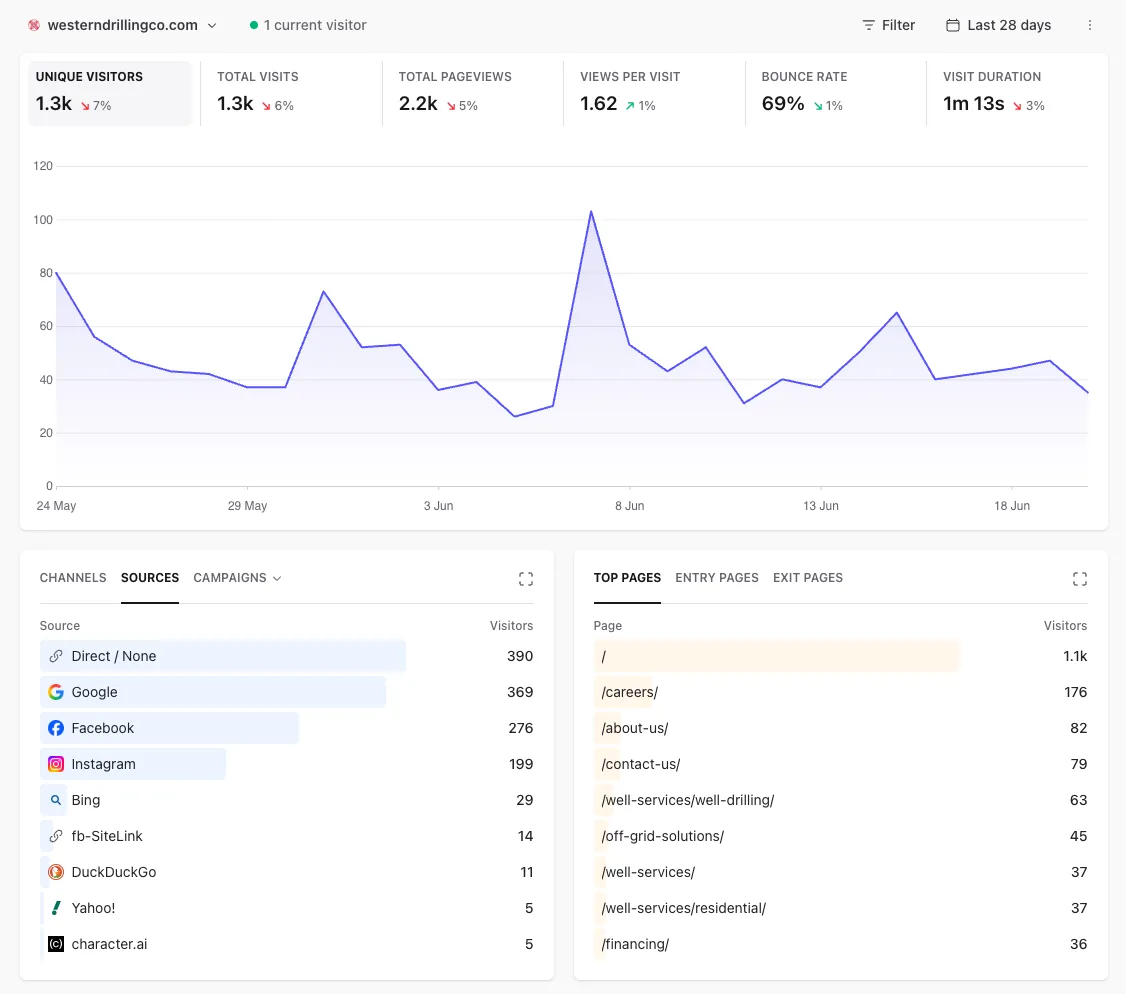Filter by character.ai source
This screenshot has height=994, width=1126.
108,944
